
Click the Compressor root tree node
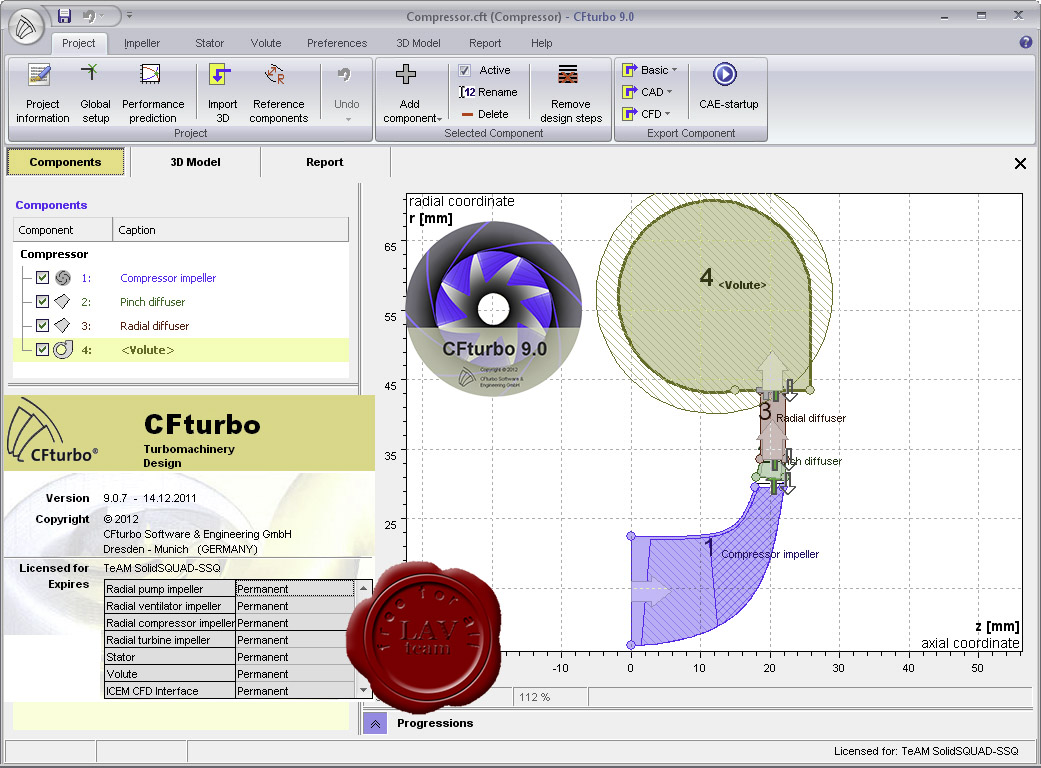(x=54, y=254)
